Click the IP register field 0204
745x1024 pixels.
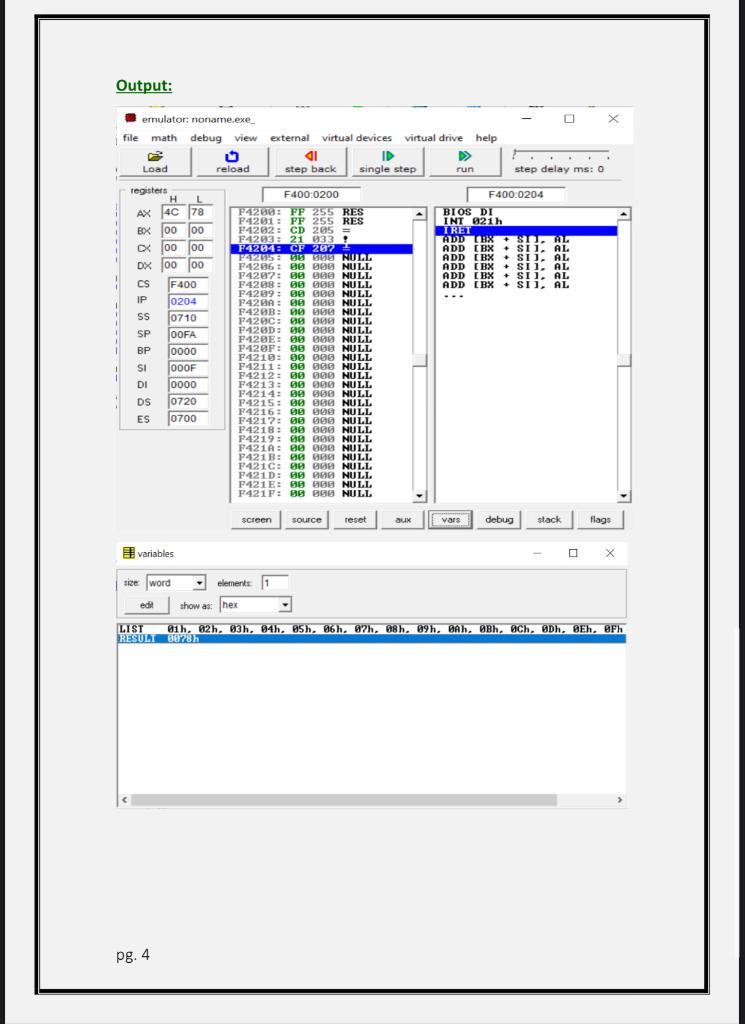[188, 302]
